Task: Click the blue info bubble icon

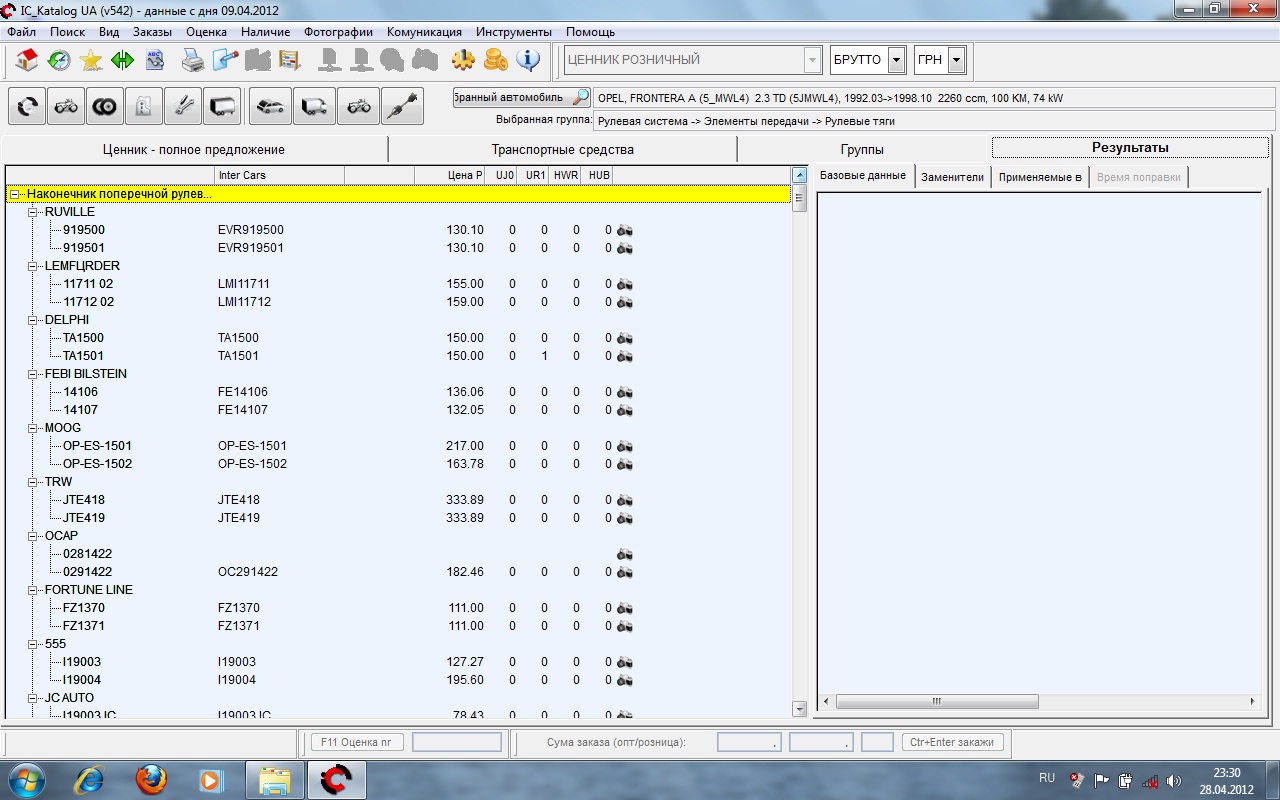Action: 528,60
